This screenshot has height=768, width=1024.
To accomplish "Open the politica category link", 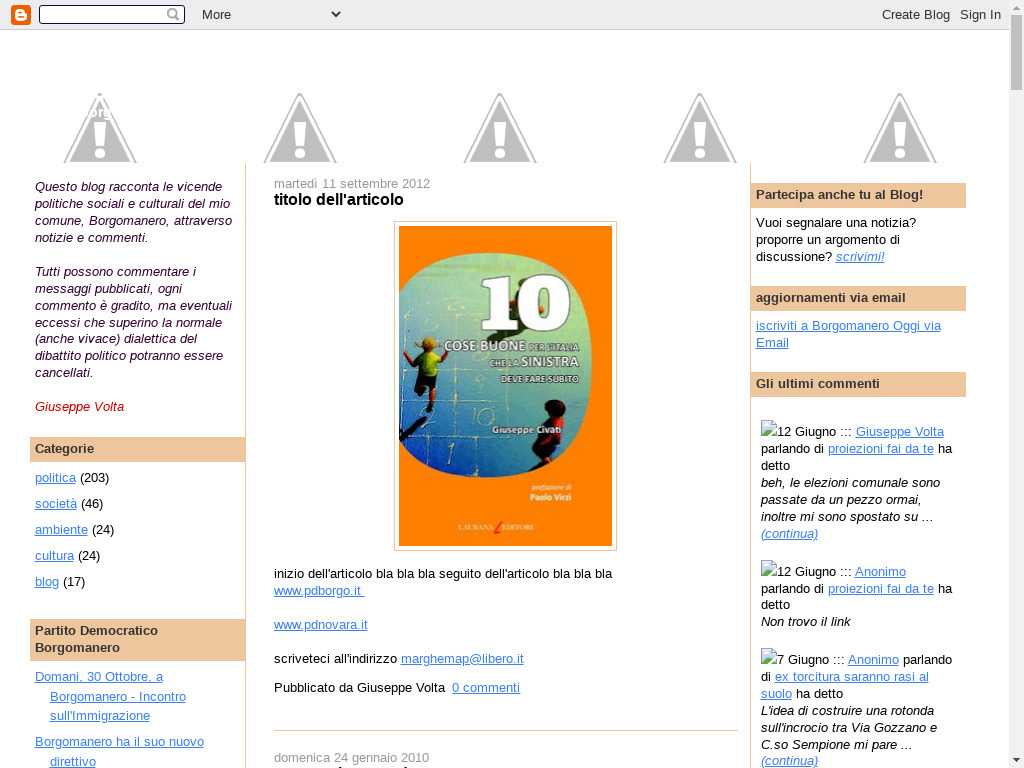I will click(x=55, y=478).
